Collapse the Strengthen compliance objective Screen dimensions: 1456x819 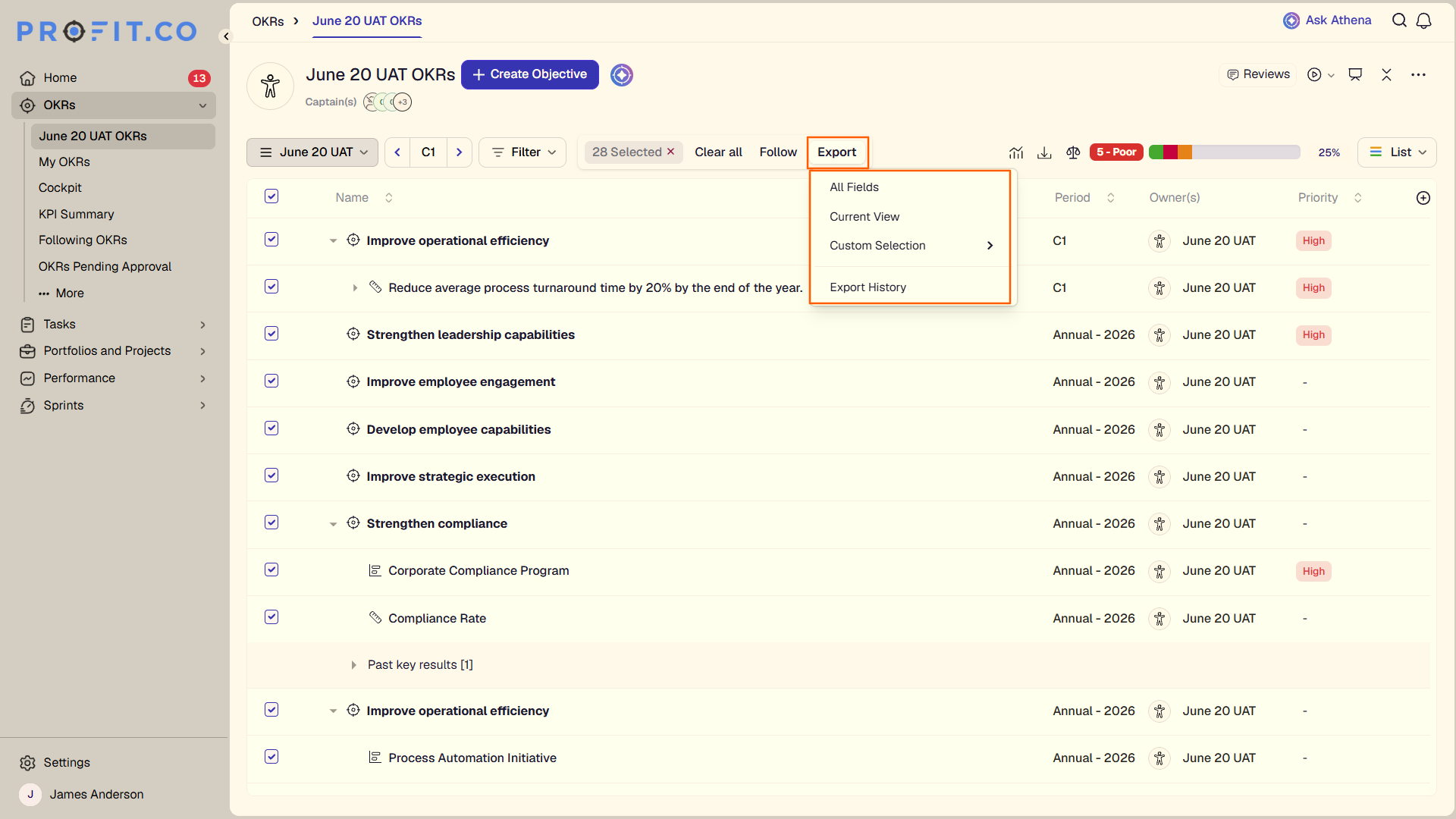point(333,524)
